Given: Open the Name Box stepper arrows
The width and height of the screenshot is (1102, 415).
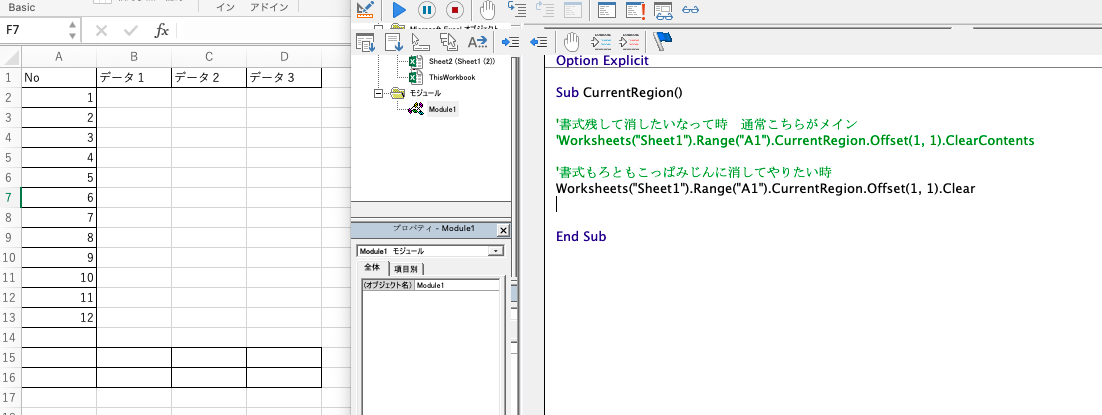Looking at the screenshot, I should (x=73, y=30).
